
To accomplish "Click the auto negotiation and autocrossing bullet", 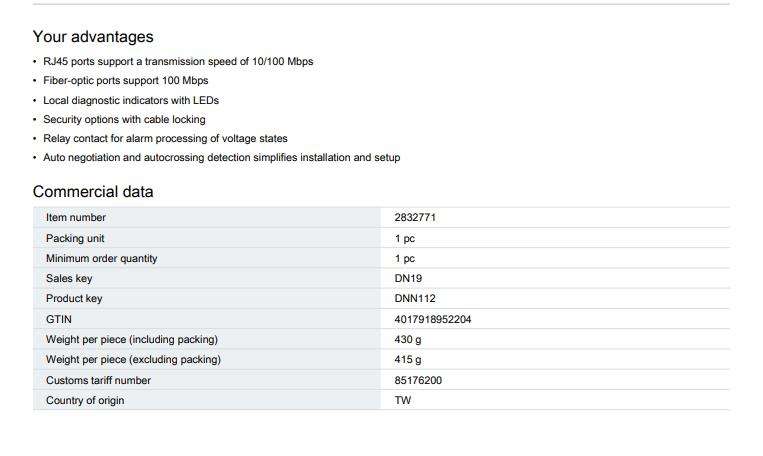I will [x=222, y=157].
